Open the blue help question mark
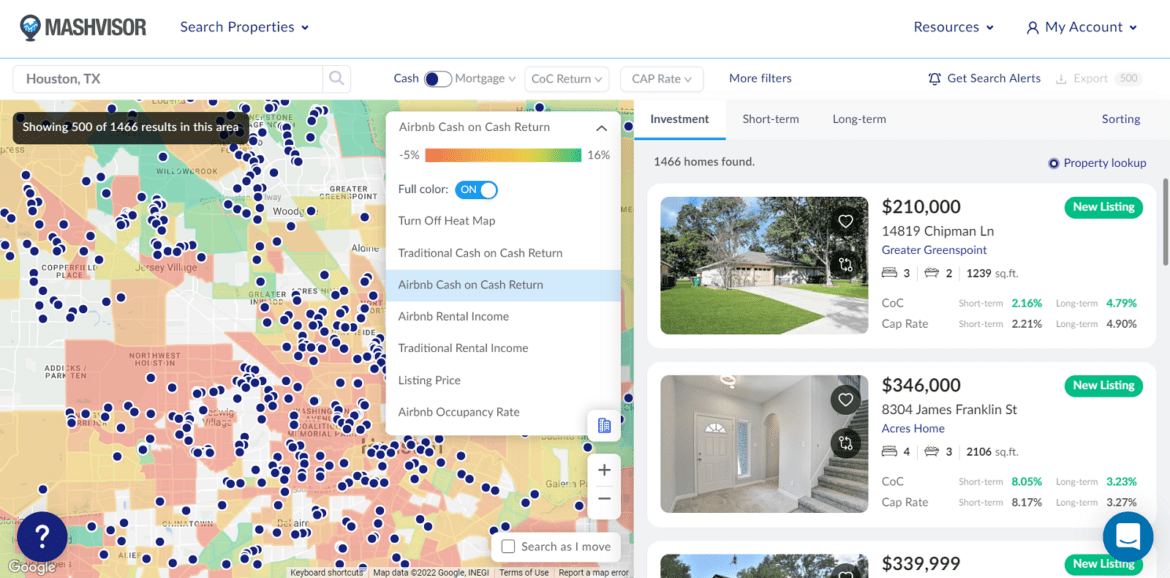The height and width of the screenshot is (578, 1170). (x=42, y=538)
